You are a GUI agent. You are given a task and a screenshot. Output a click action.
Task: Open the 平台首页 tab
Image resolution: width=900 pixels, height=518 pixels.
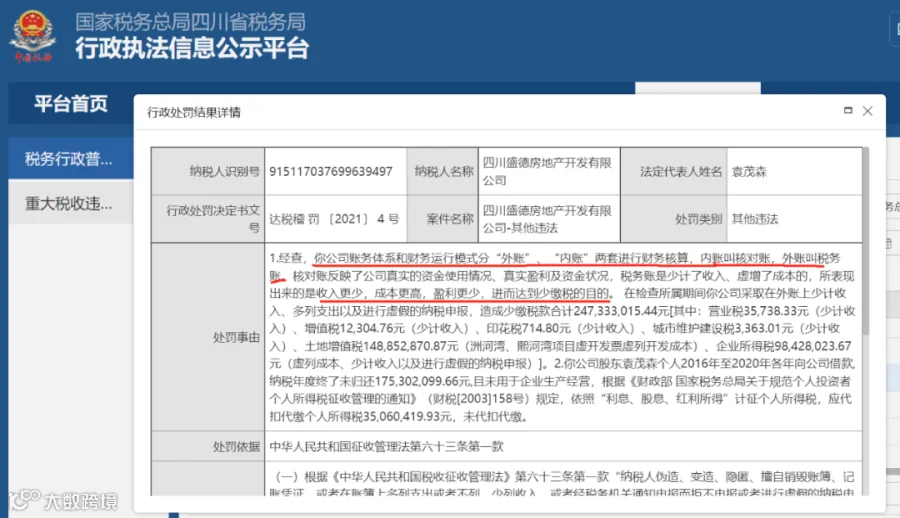click(x=71, y=104)
